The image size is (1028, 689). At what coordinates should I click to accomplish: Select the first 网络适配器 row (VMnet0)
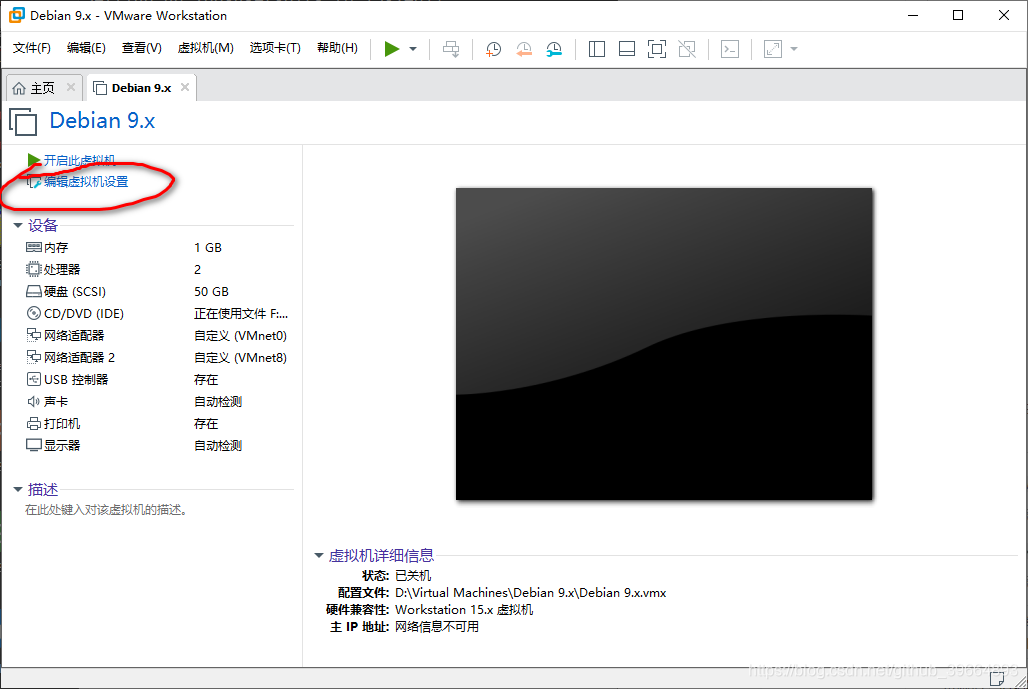(157, 336)
